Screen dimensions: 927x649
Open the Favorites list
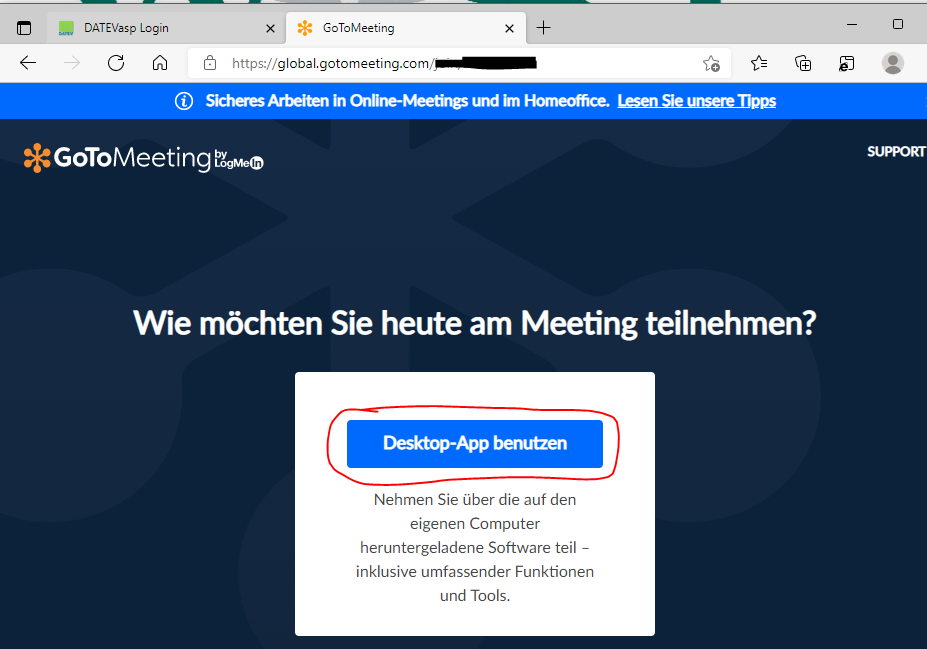click(759, 63)
